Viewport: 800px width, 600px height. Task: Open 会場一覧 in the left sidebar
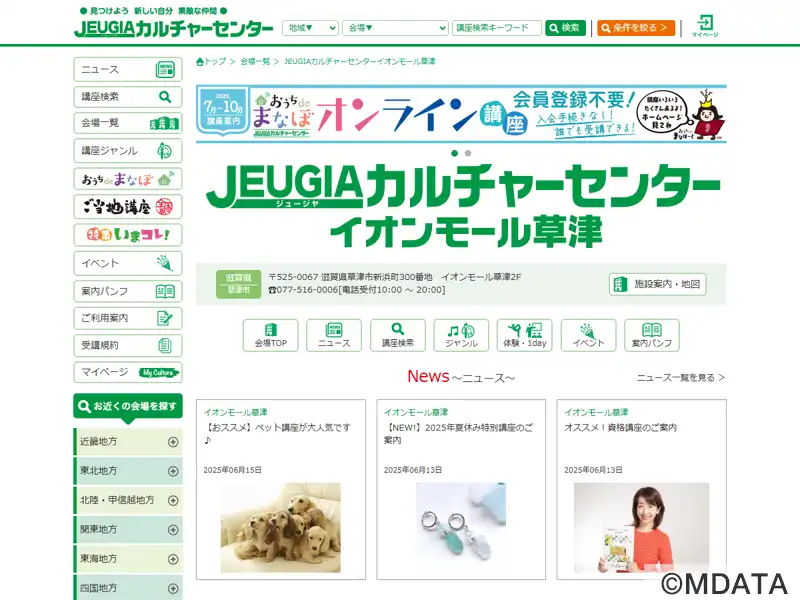(x=128, y=123)
